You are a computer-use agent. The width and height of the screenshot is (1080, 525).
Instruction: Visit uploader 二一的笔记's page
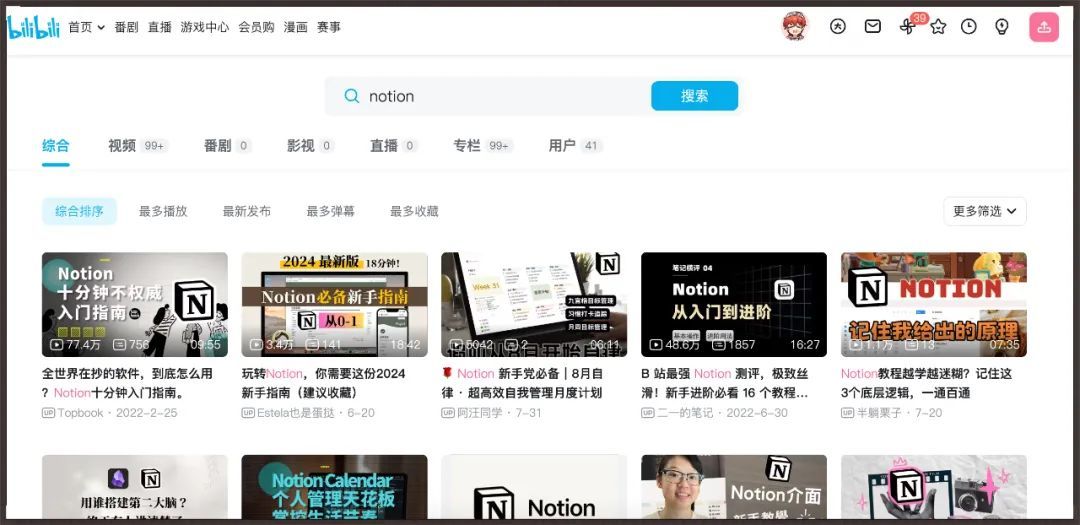[x=685, y=413]
